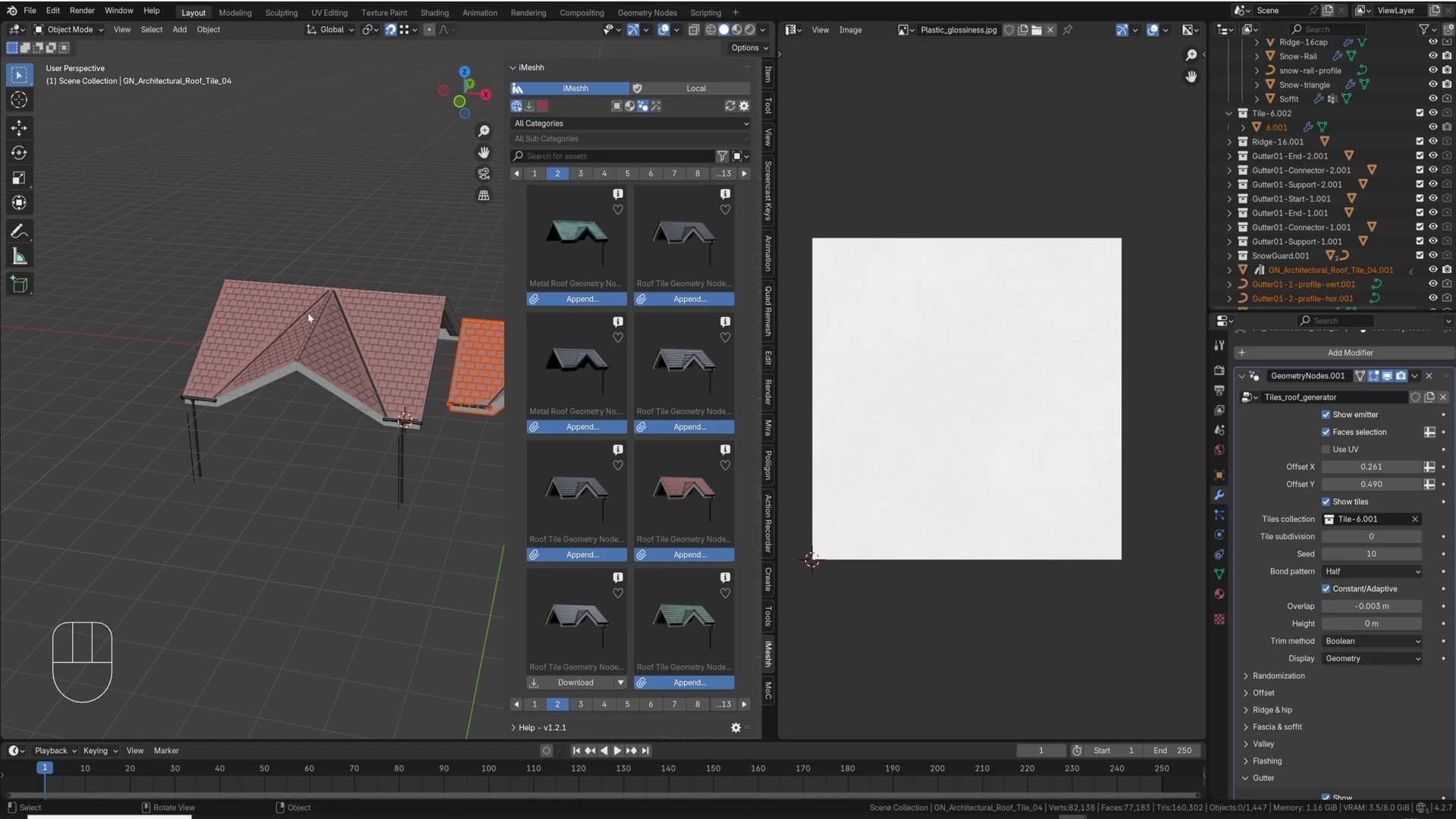Toggle camera view icon in viewport
Image resolution: width=1456 pixels, height=819 pixels.
484,174
